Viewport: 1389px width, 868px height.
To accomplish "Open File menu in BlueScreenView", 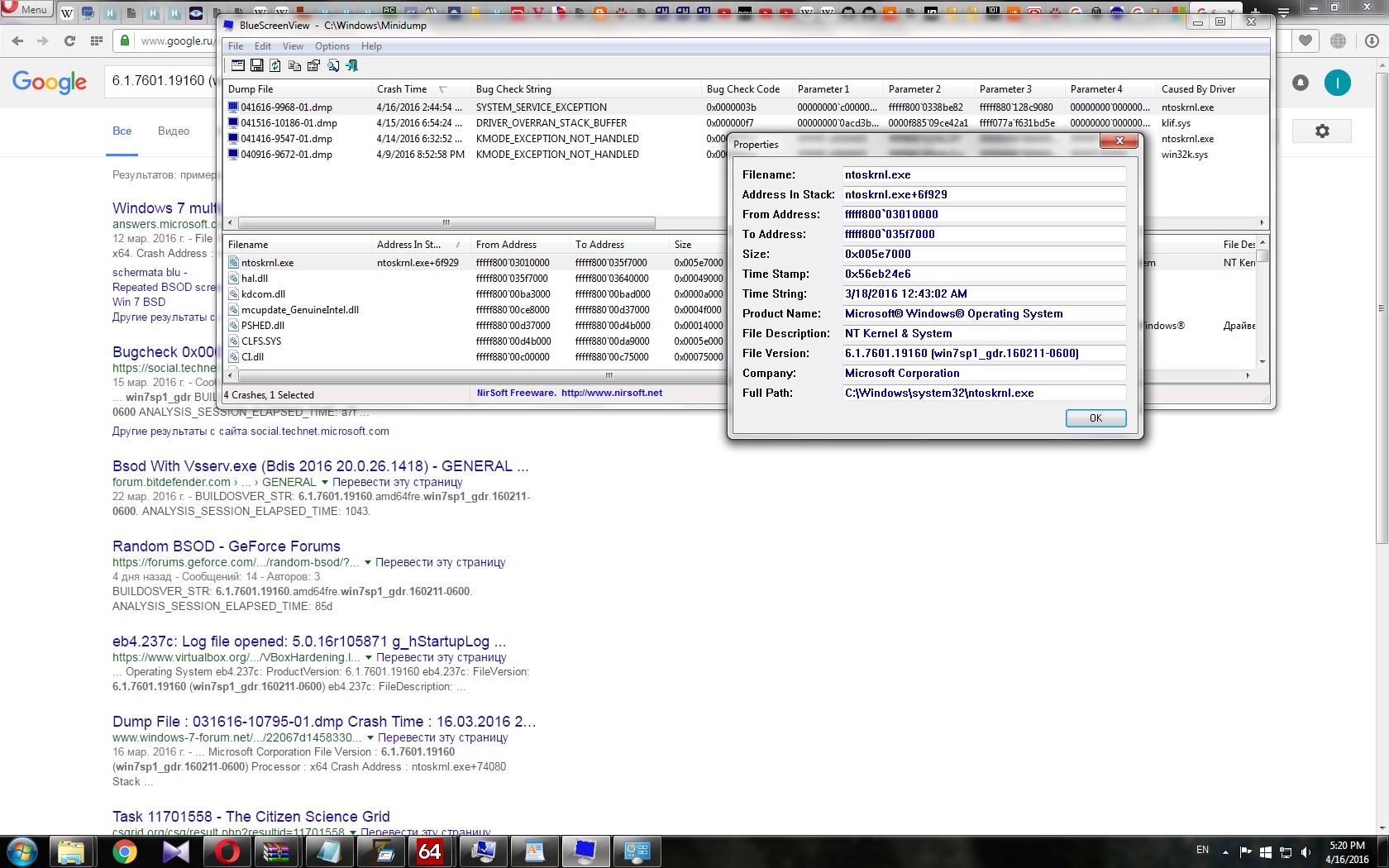I will (x=236, y=46).
